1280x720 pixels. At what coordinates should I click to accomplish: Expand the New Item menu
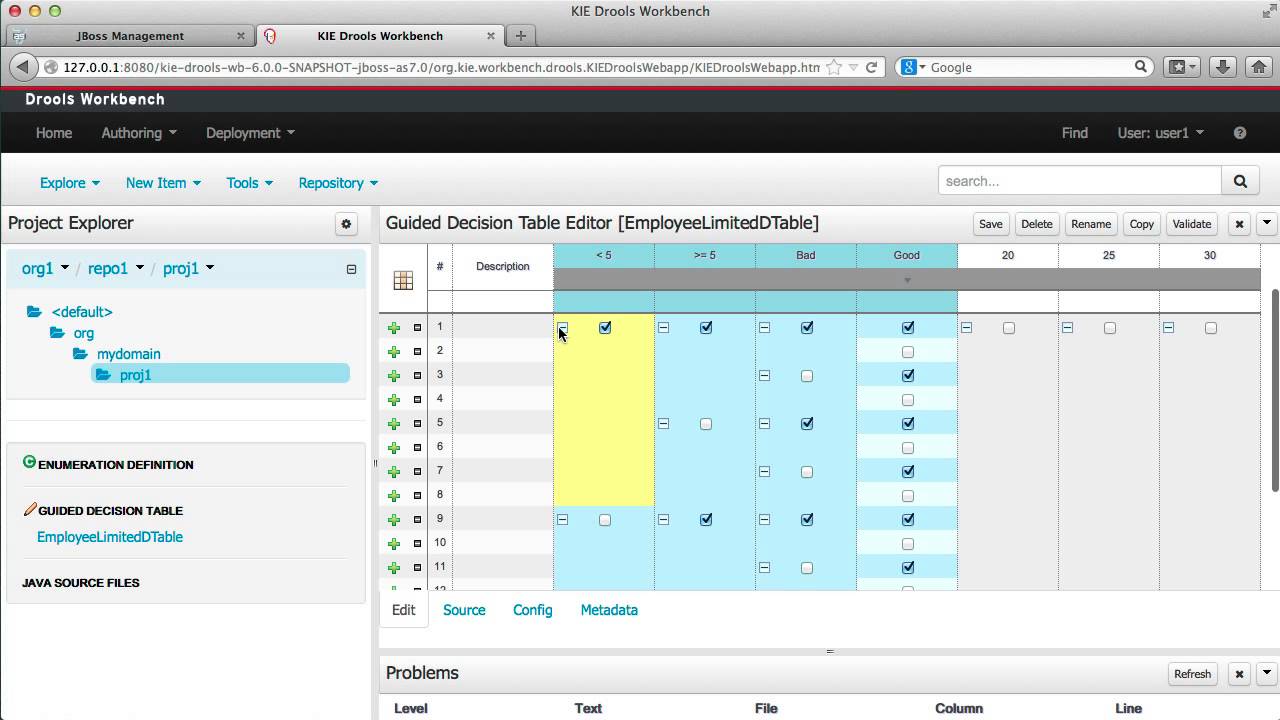point(163,183)
